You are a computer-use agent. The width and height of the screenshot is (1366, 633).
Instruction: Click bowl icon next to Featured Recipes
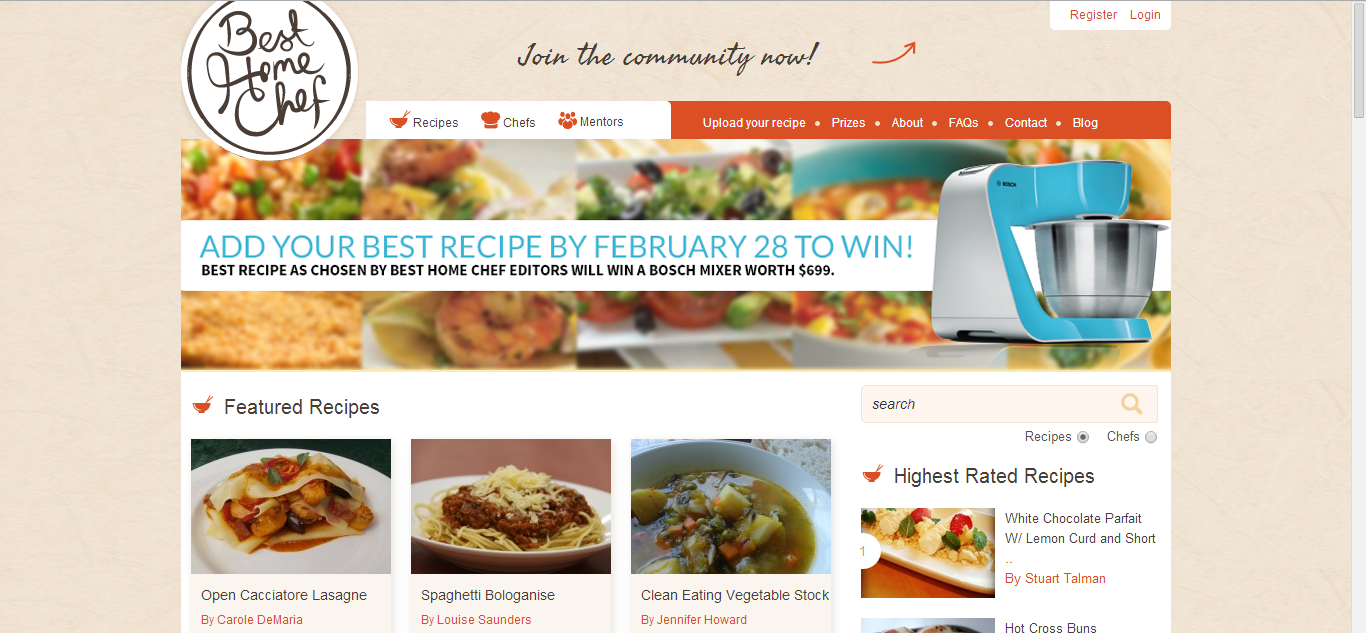(203, 405)
